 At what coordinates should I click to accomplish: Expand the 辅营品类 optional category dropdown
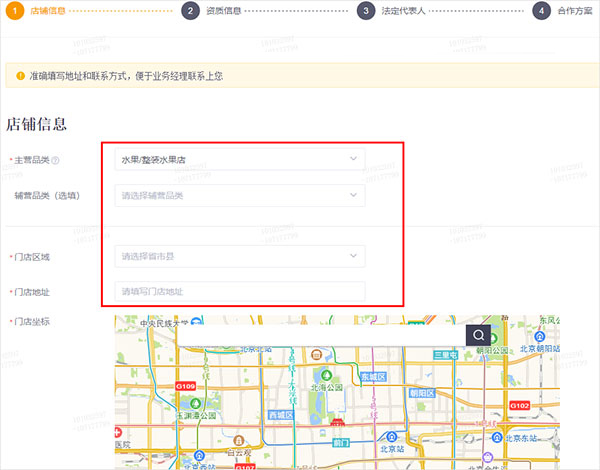tap(239, 195)
